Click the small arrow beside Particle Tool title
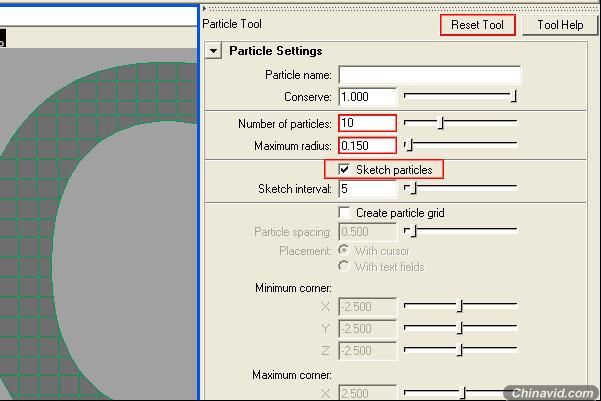This screenshot has width=601, height=401. (204, 9)
